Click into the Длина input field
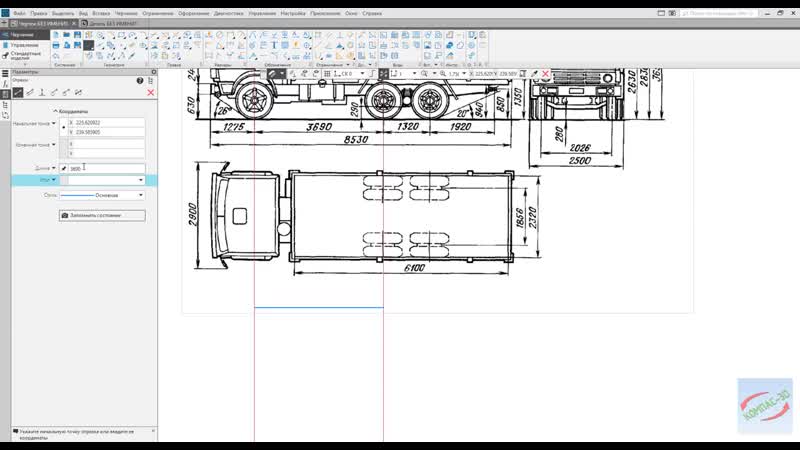This screenshot has height=450, width=800. [105, 168]
